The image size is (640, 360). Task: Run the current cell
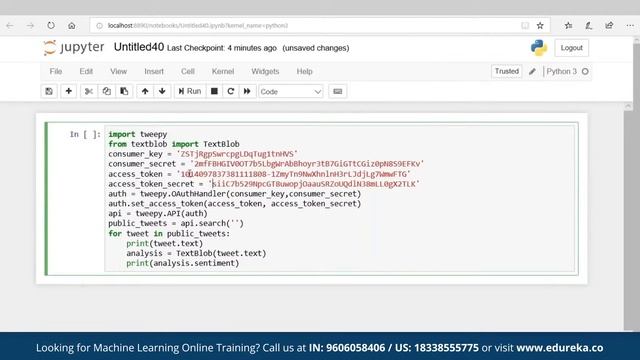[190, 91]
